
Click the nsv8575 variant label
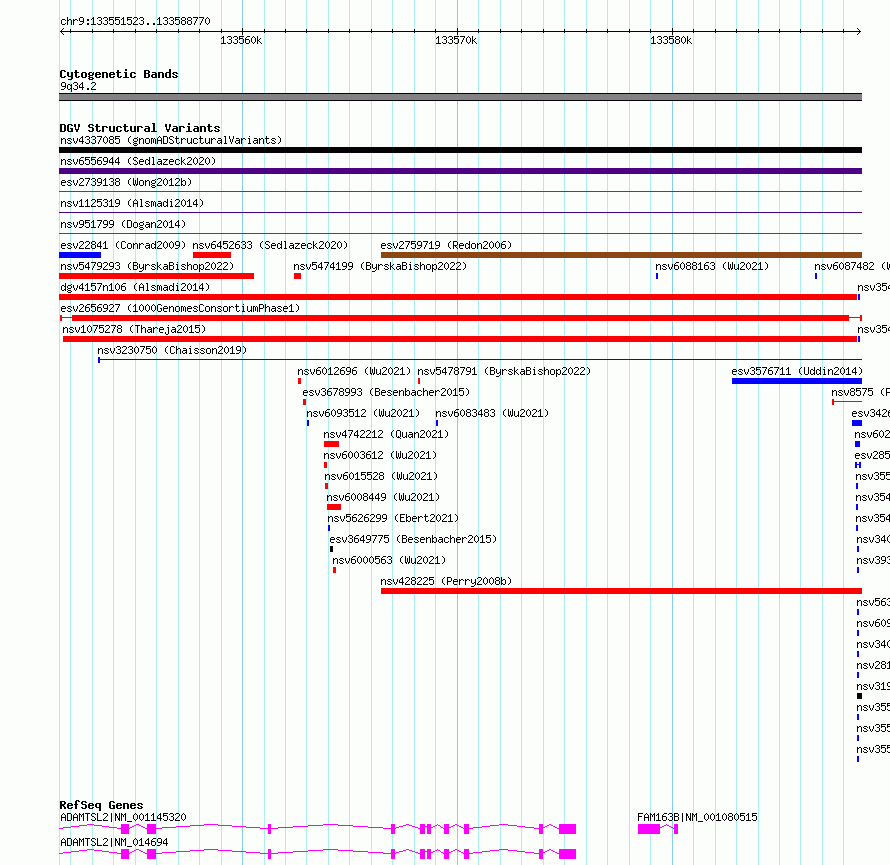860,392
